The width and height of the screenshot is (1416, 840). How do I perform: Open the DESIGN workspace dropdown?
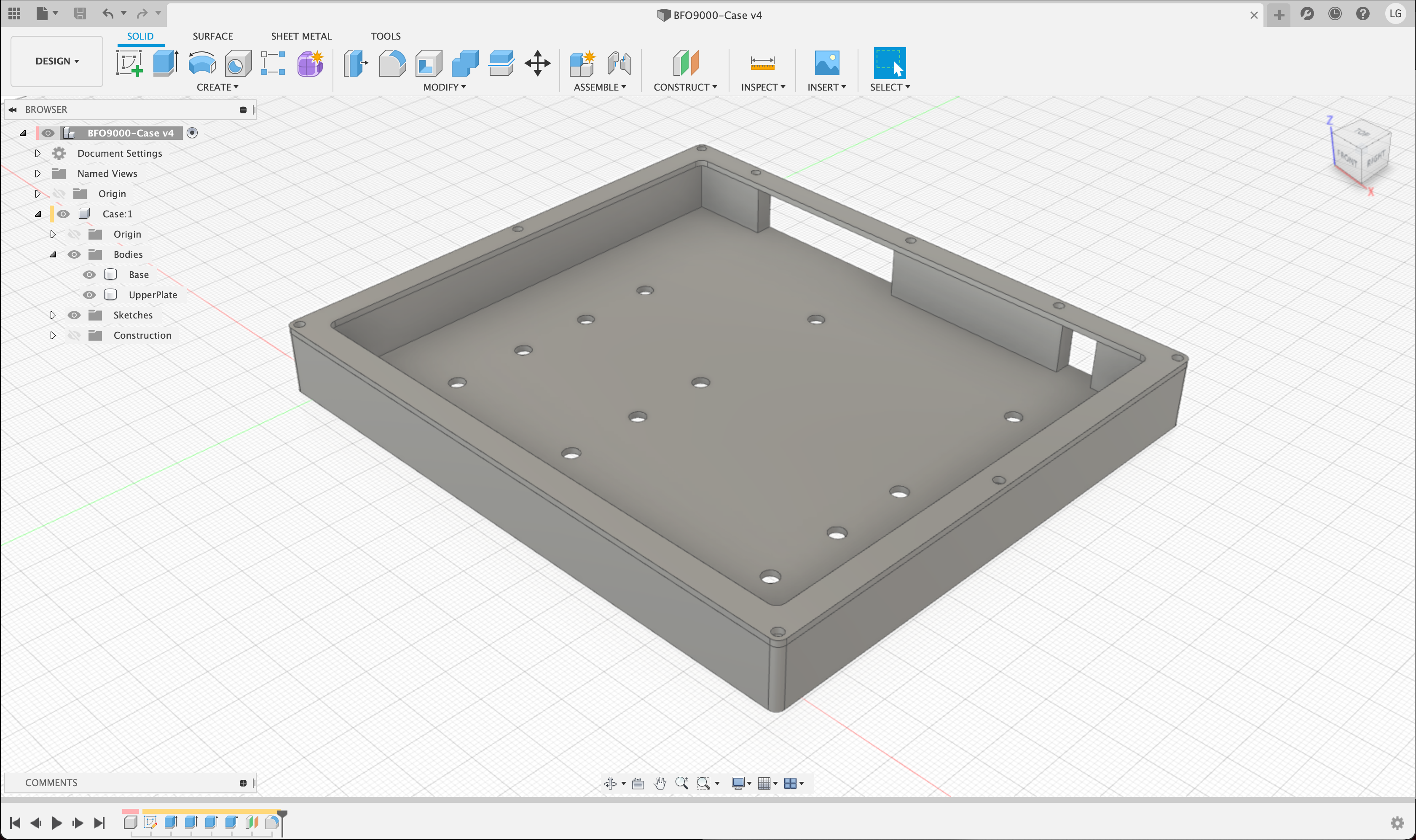coord(56,61)
